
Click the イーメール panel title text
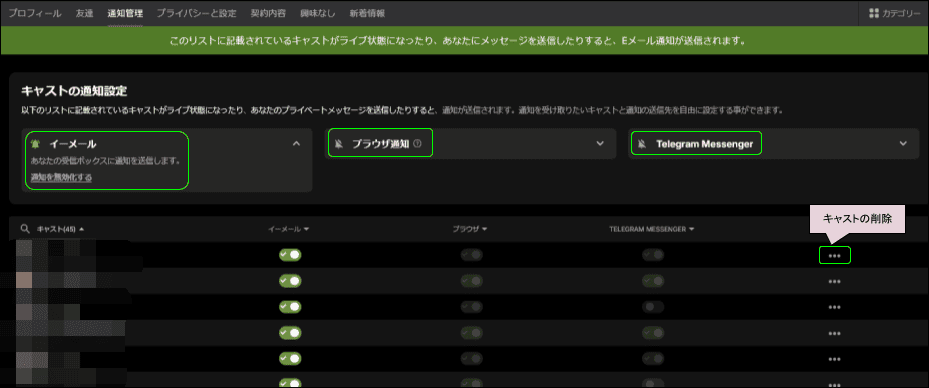coord(72,143)
